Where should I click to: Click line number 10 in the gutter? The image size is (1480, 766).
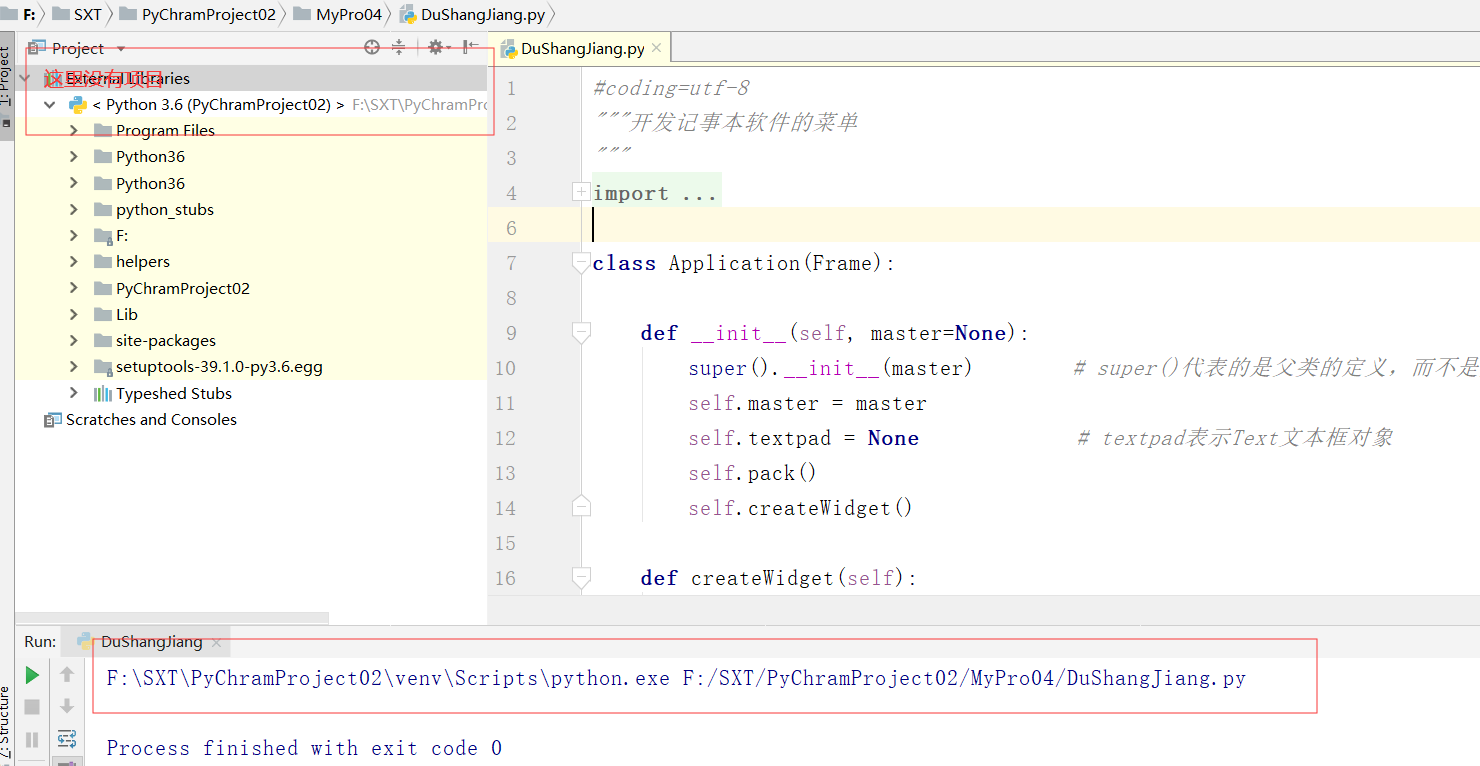506,368
